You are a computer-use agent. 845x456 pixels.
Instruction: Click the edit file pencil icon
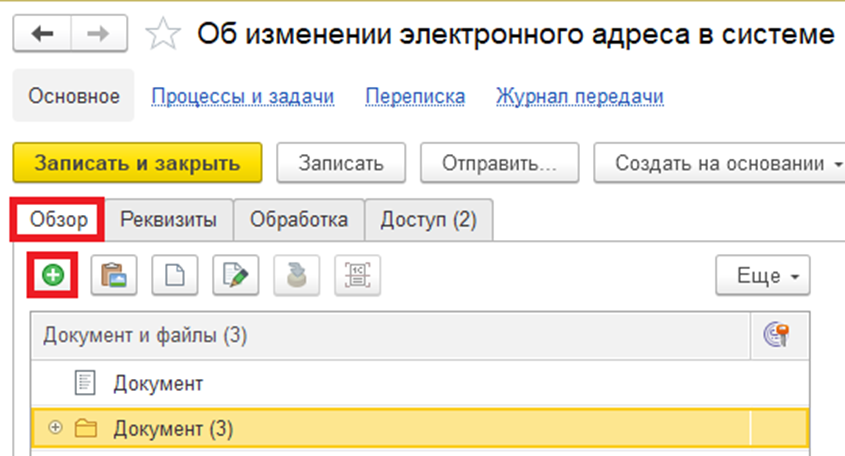point(235,275)
